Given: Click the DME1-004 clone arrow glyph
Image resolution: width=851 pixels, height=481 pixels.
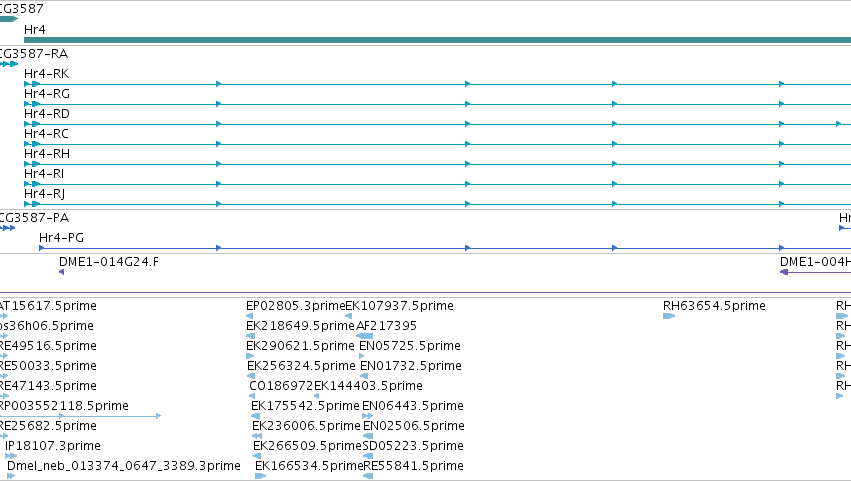Looking at the screenshot, I should point(784,272).
